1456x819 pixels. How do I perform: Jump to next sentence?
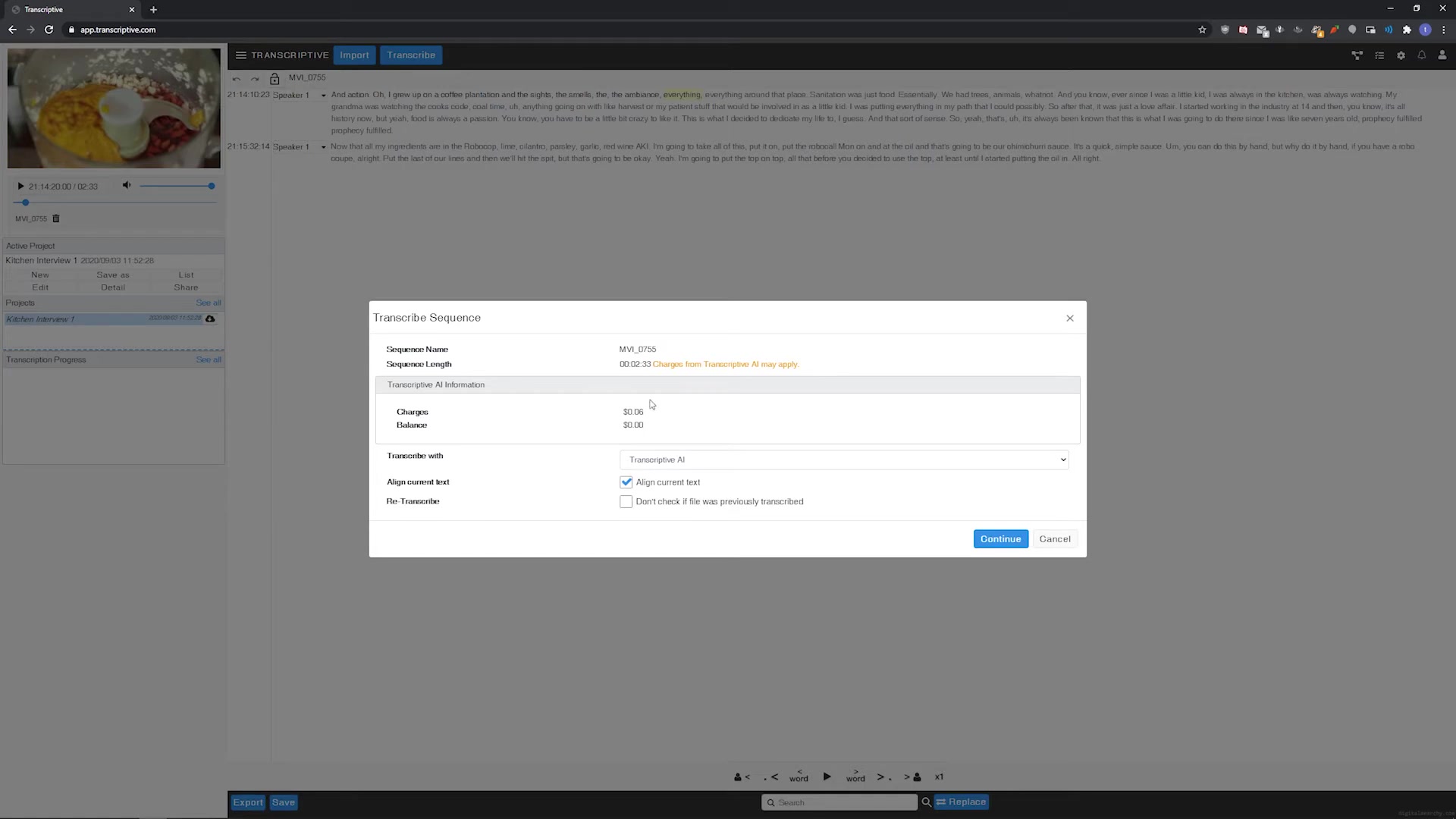883,777
